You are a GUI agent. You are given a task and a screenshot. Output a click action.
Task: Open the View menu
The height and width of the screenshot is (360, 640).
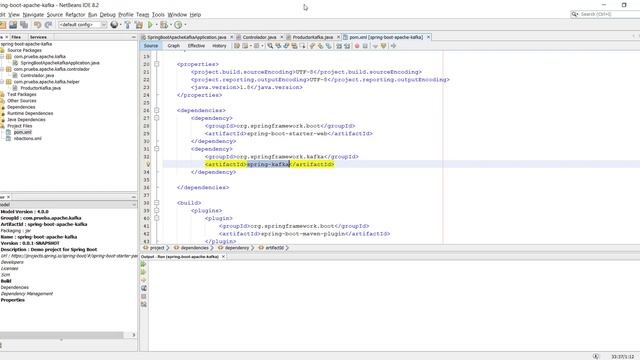click(14, 15)
